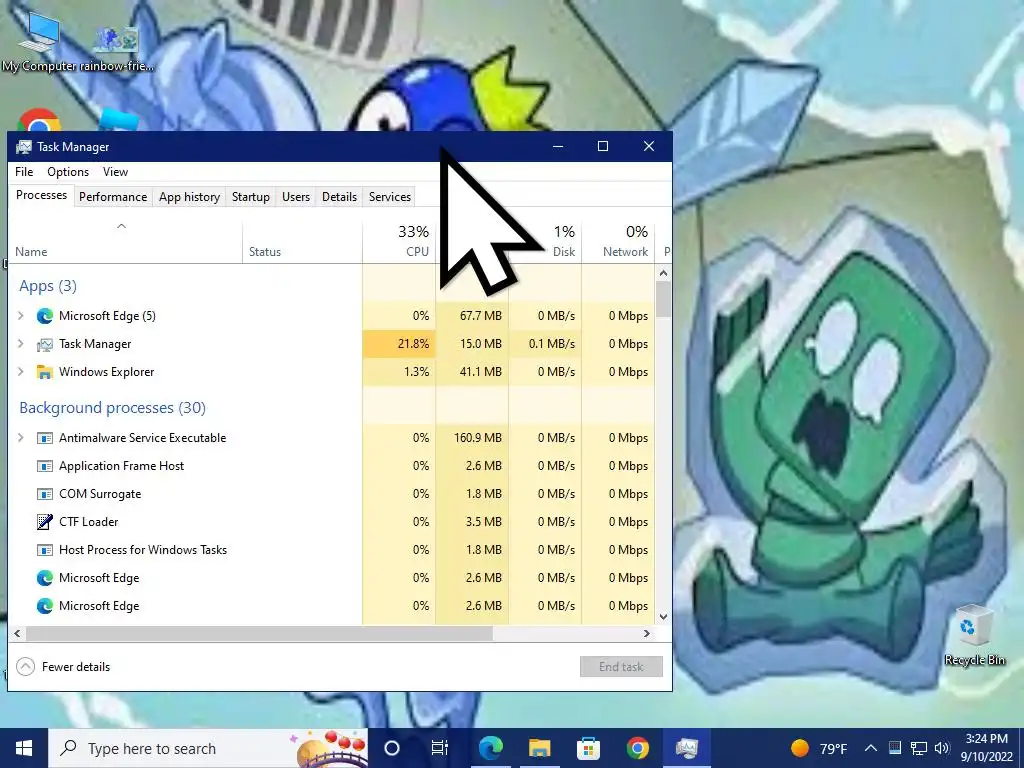Click the Task Manager title bar icon
This screenshot has width=1024, height=768.
coord(24,147)
